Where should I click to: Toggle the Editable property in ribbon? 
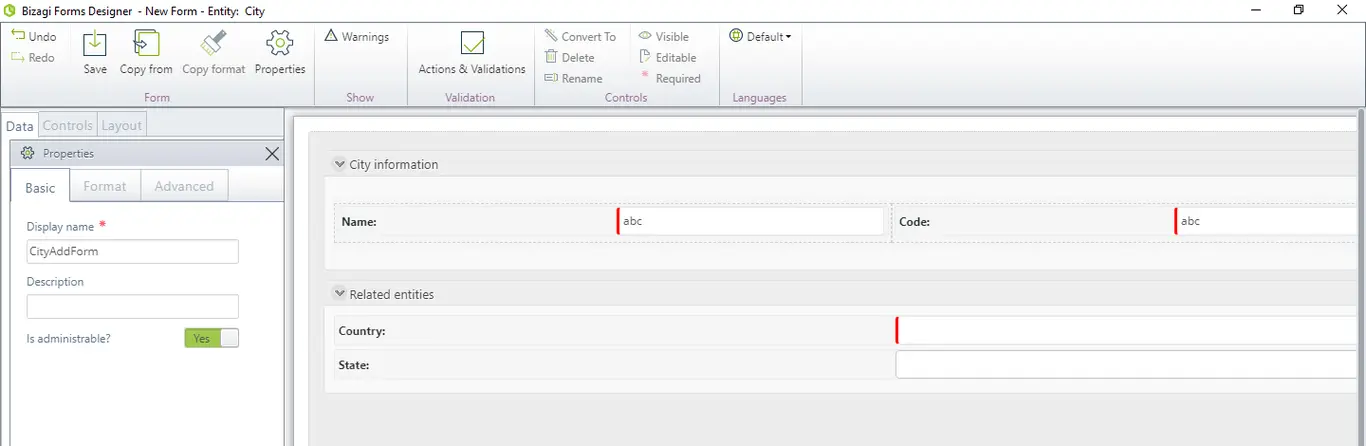[x=667, y=57]
